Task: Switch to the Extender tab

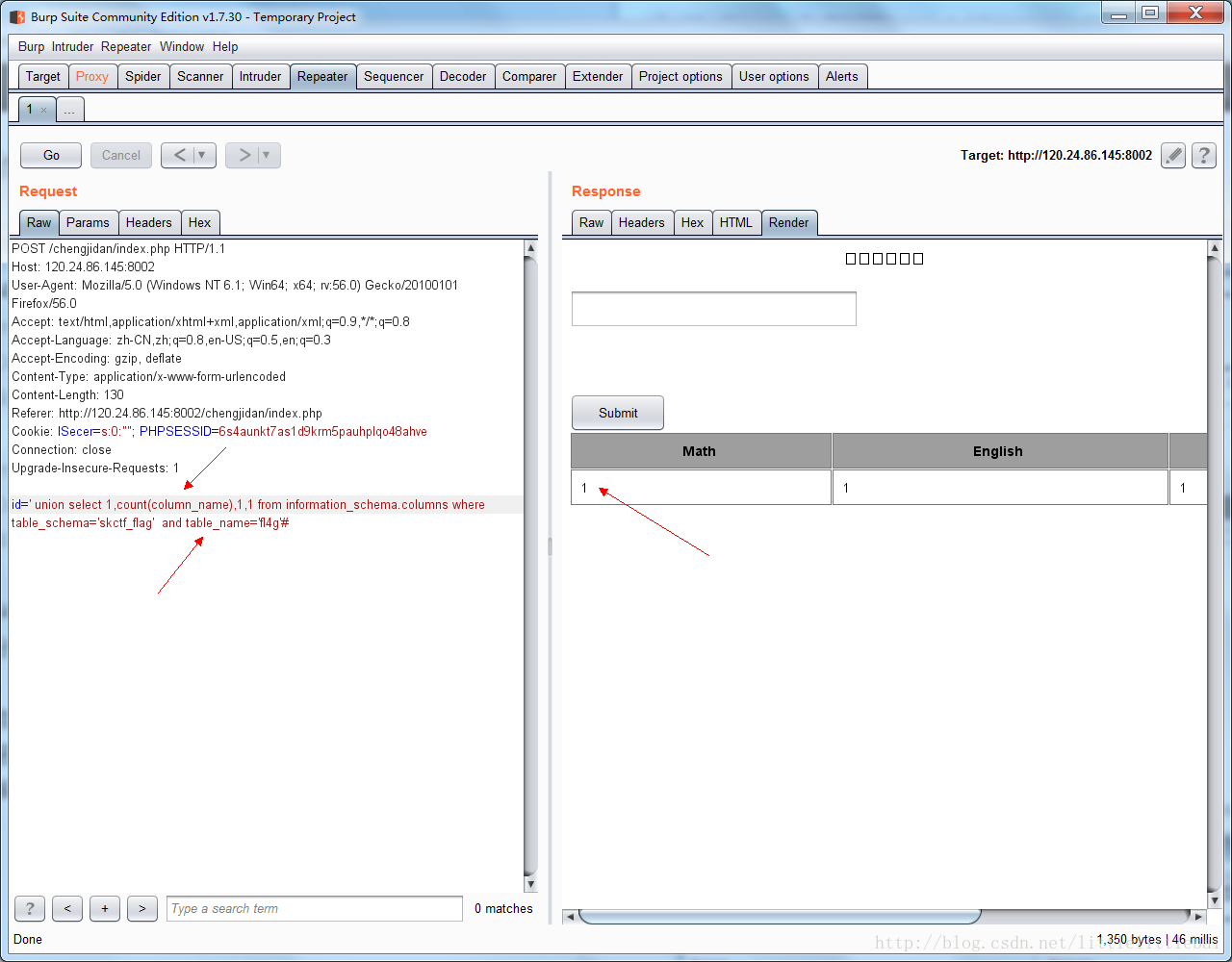Action: click(598, 76)
